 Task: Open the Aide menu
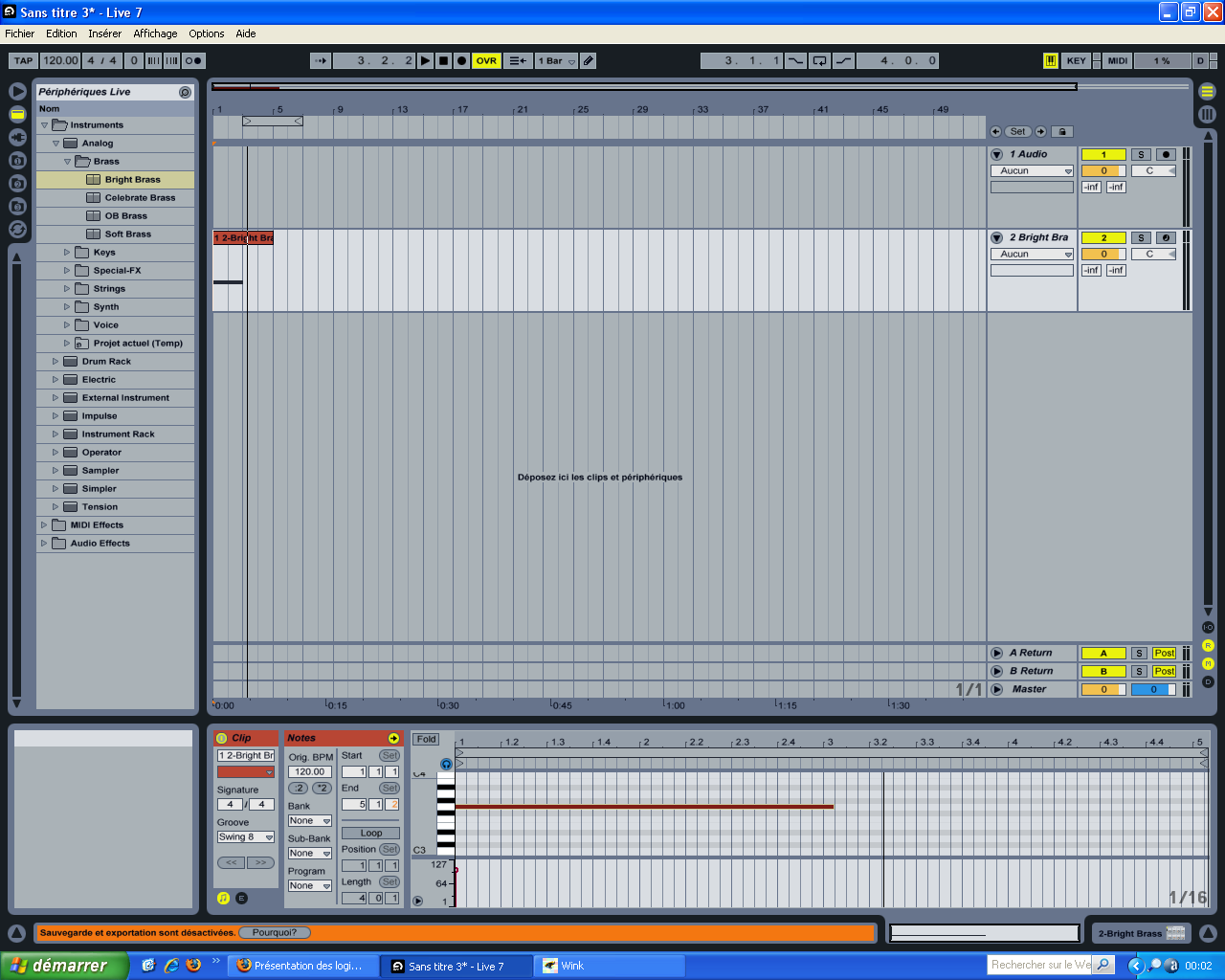(246, 33)
